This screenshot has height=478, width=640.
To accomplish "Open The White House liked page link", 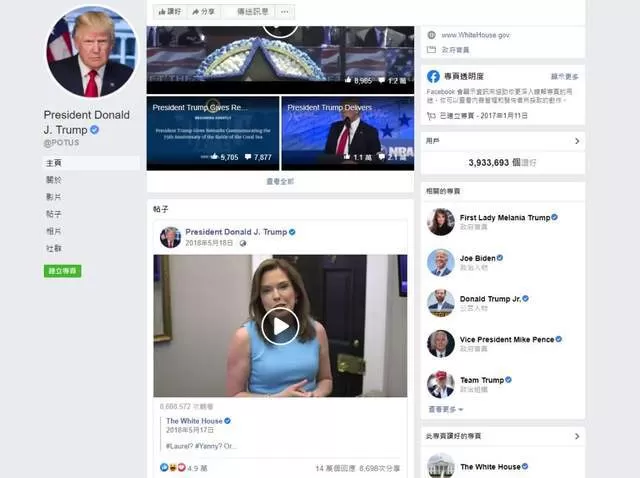I will tap(490, 467).
